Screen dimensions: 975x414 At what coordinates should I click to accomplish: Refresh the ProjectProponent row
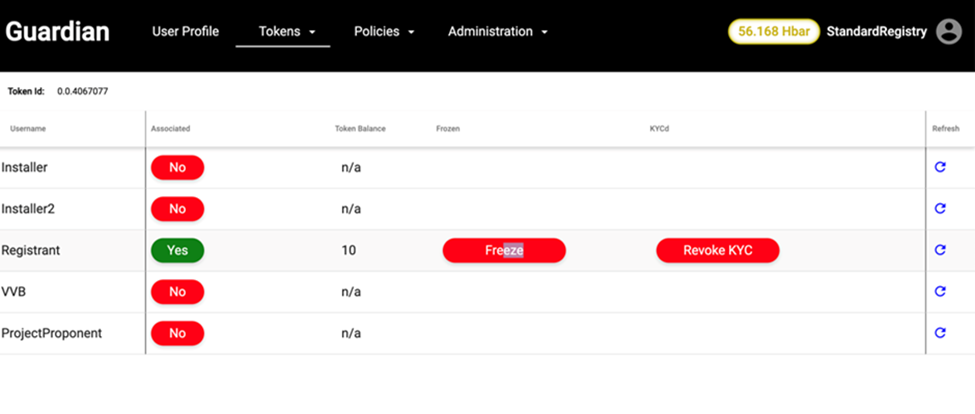[x=940, y=333]
